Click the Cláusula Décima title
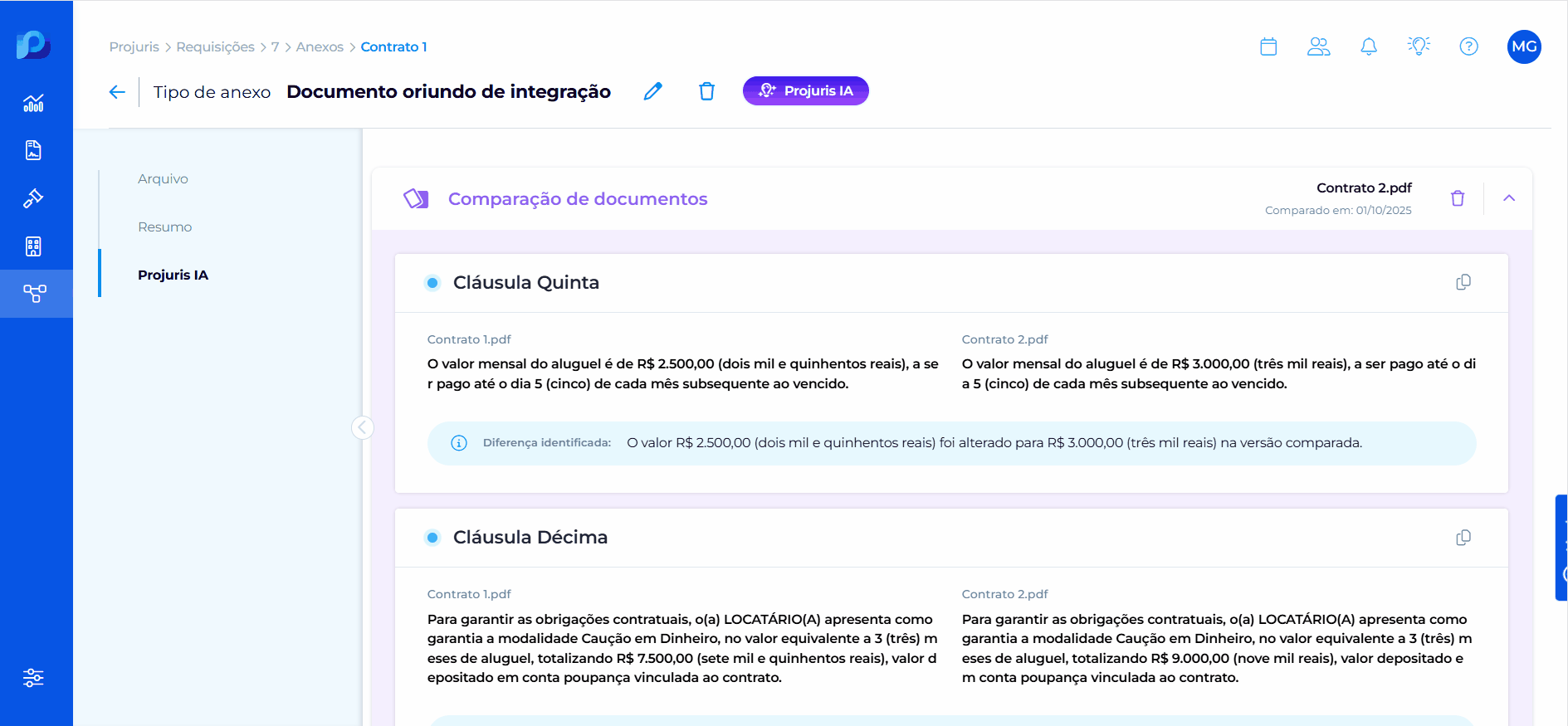The image size is (1568, 726). (x=530, y=537)
